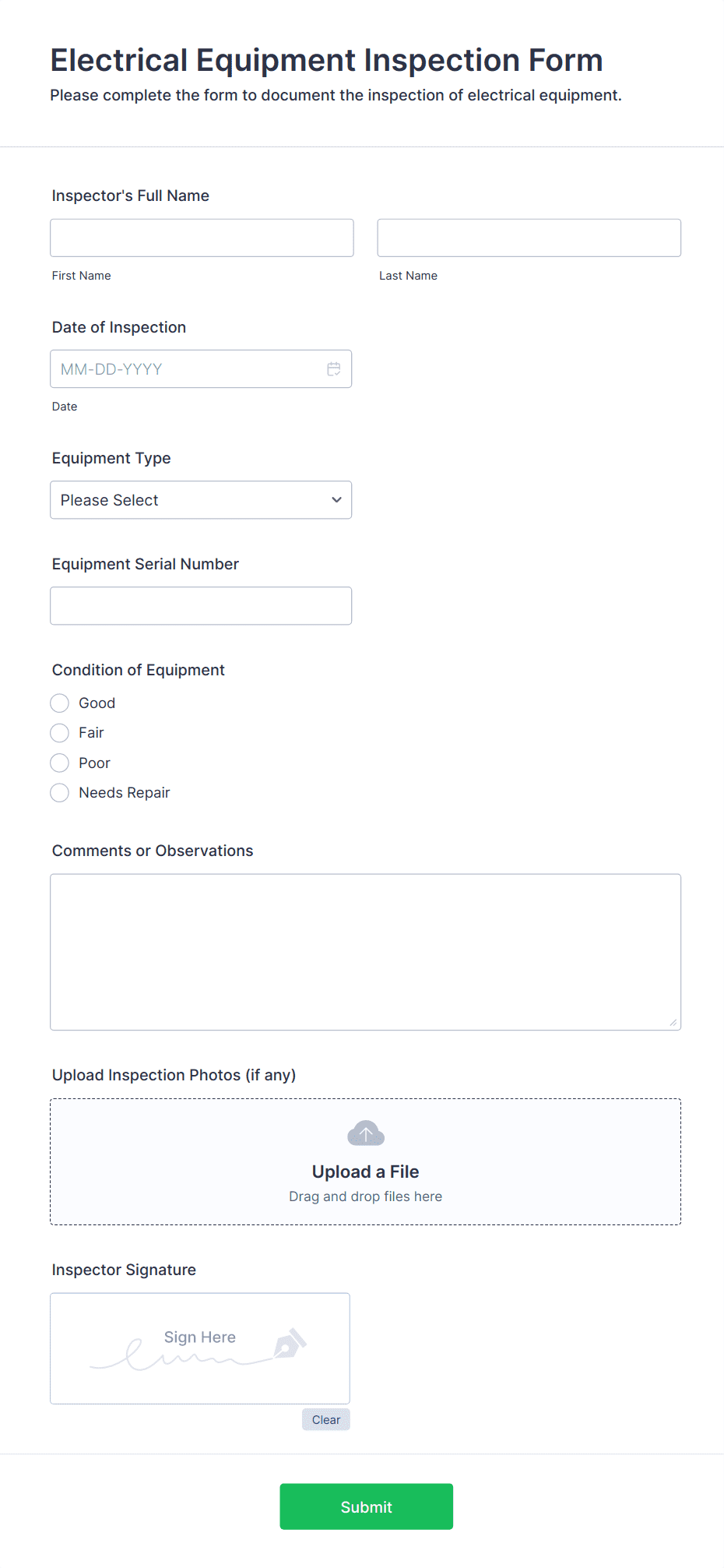This screenshot has height=1568, width=724.
Task: Select the Poor condition option
Action: coord(59,763)
